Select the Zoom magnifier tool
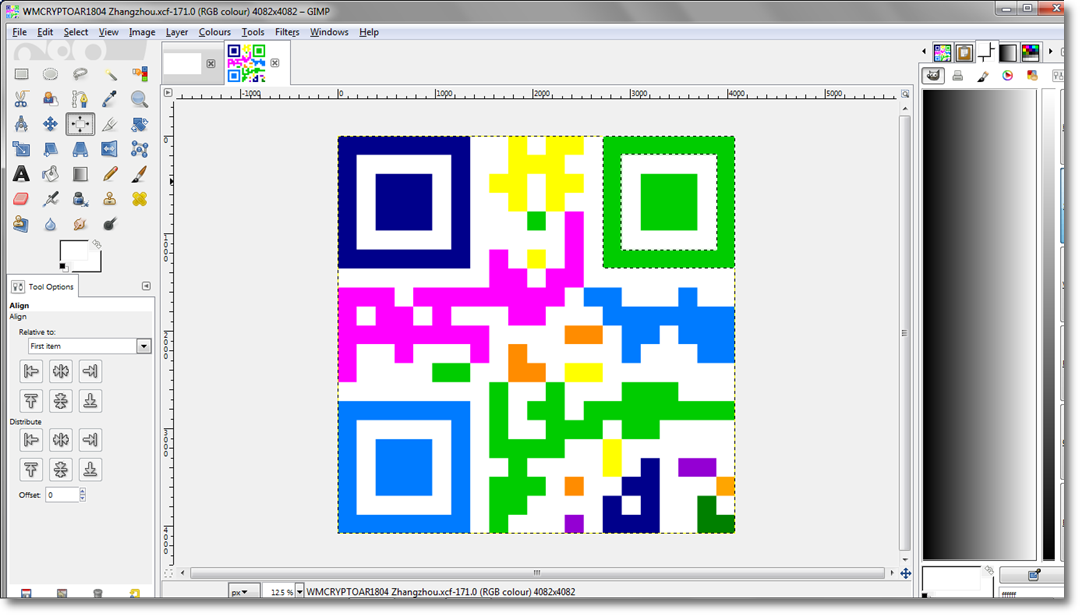 point(139,99)
